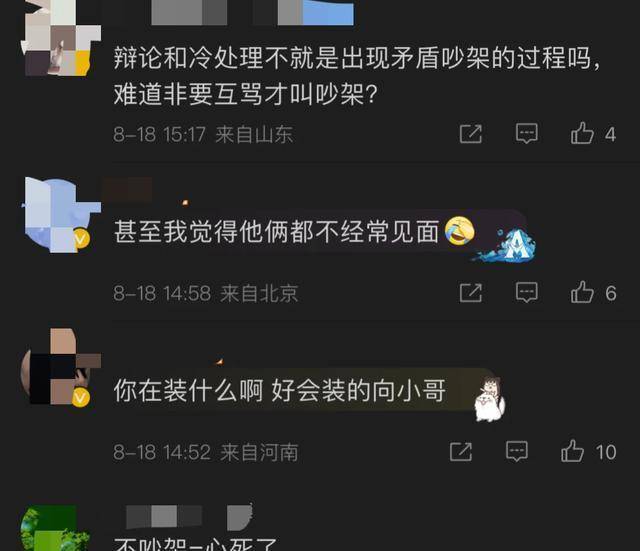Tap the comment text 甚至我觉得他俩都不经常见面

(x=276, y=232)
